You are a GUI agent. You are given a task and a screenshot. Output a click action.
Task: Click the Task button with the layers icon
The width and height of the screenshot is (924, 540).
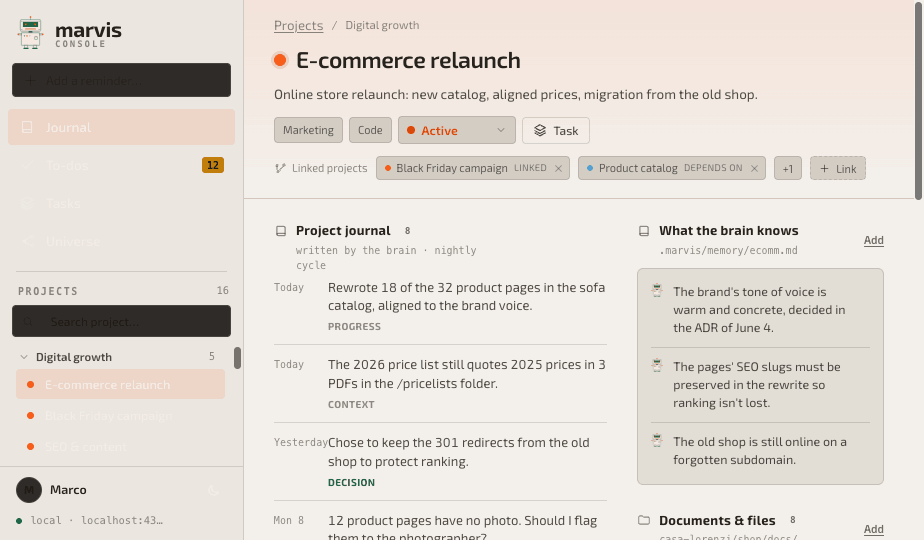(556, 131)
